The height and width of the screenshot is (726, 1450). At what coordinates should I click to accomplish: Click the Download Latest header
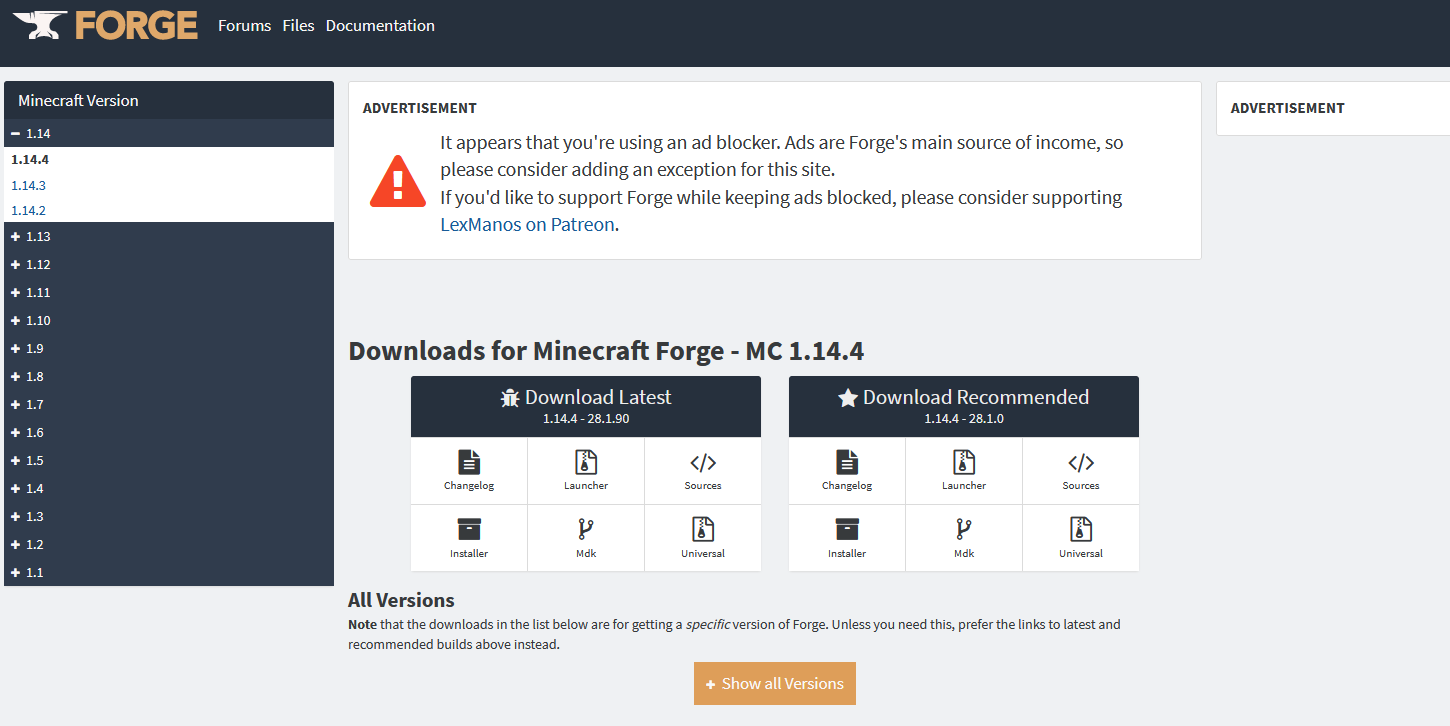(x=586, y=406)
